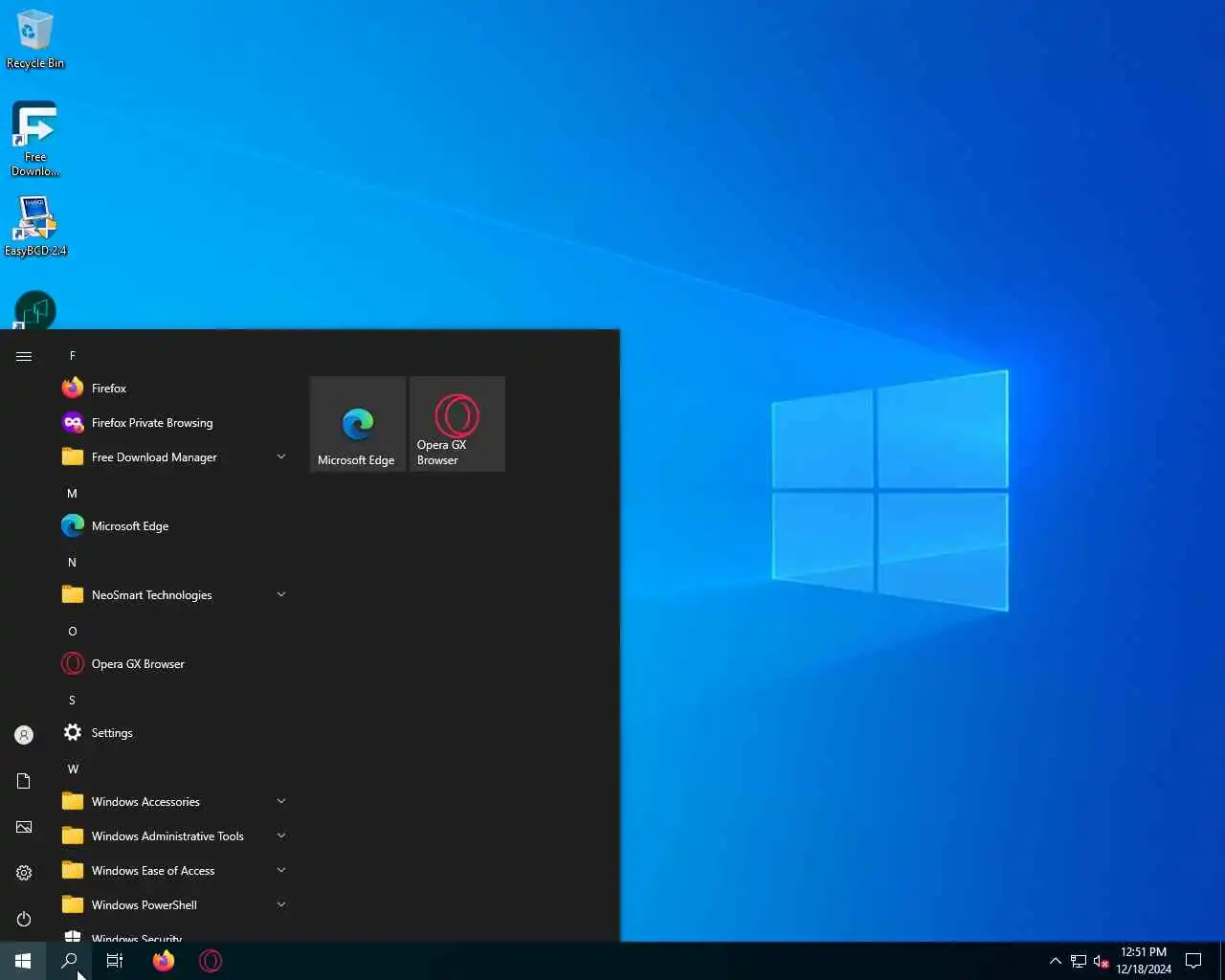This screenshot has height=980, width=1225.
Task: Open the network status tray icon
Action: pos(1079,961)
